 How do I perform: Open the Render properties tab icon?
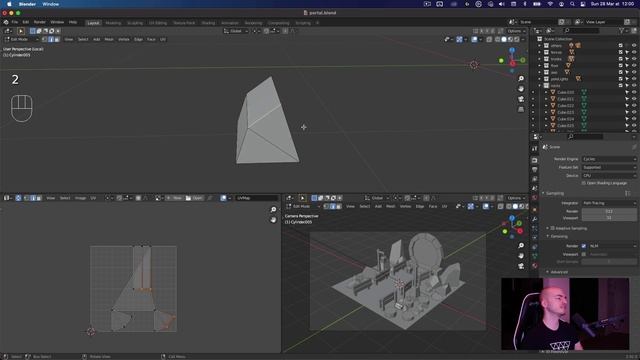point(535,160)
